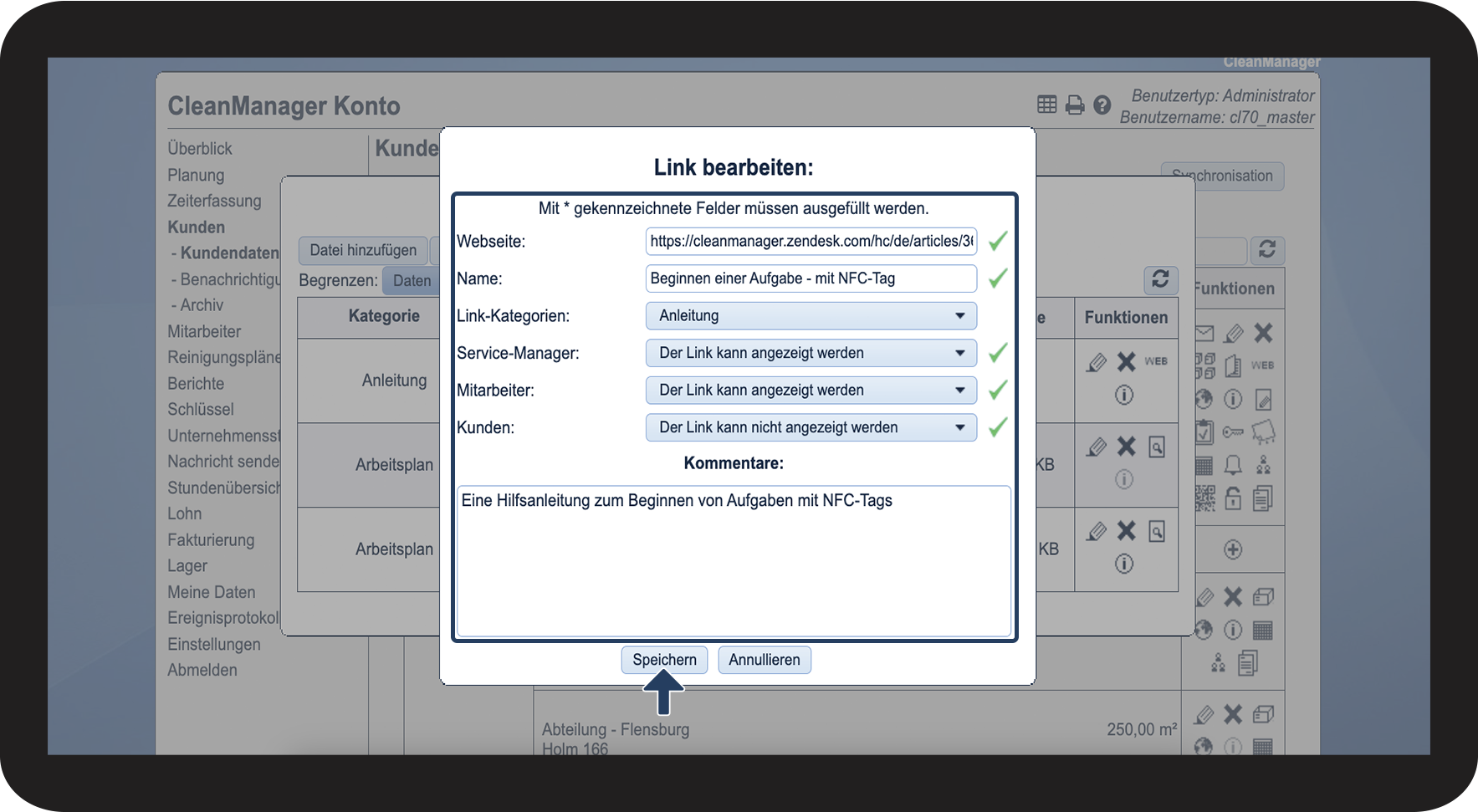Click the stacked documents icon beside the open padlock
Image resolution: width=1478 pixels, height=812 pixels.
[x=1263, y=498]
